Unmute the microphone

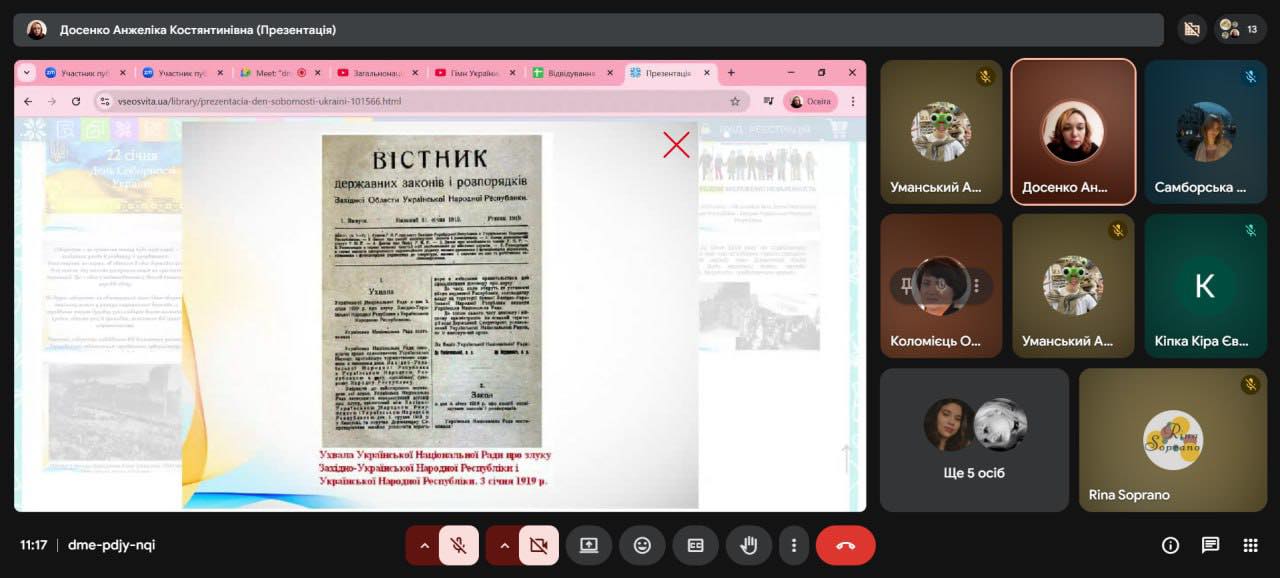coord(459,545)
